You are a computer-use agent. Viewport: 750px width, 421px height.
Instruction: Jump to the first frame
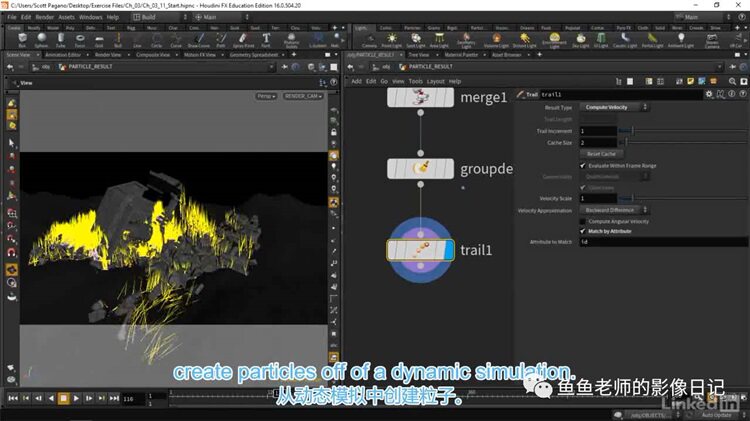[13, 398]
